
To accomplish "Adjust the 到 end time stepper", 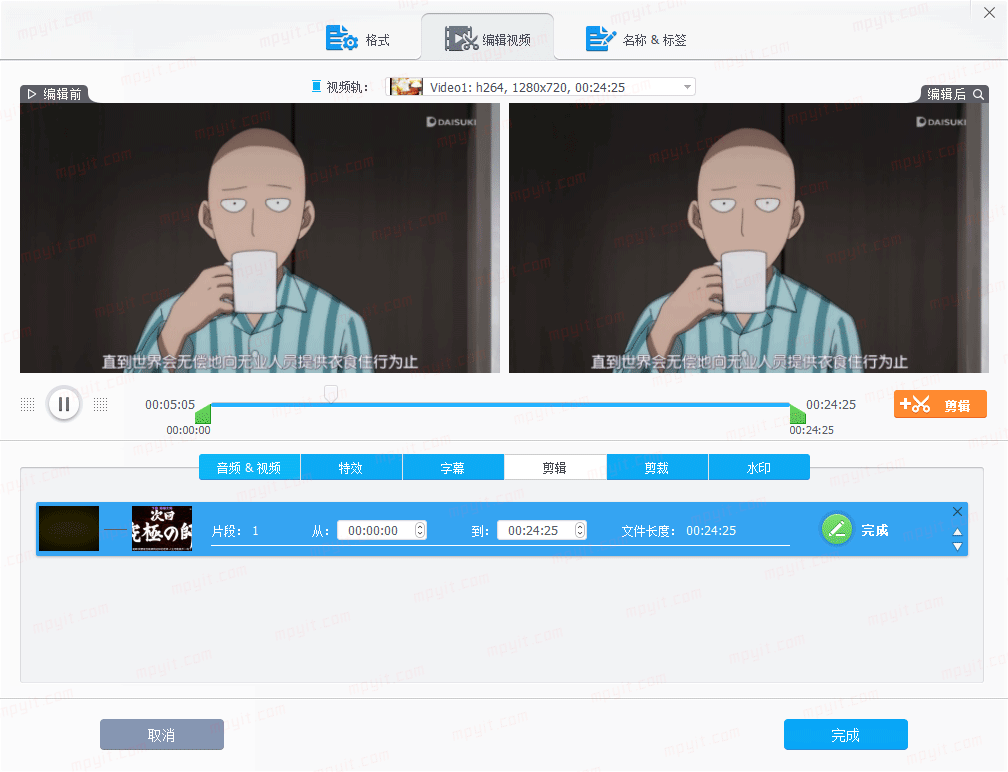I will coord(580,530).
